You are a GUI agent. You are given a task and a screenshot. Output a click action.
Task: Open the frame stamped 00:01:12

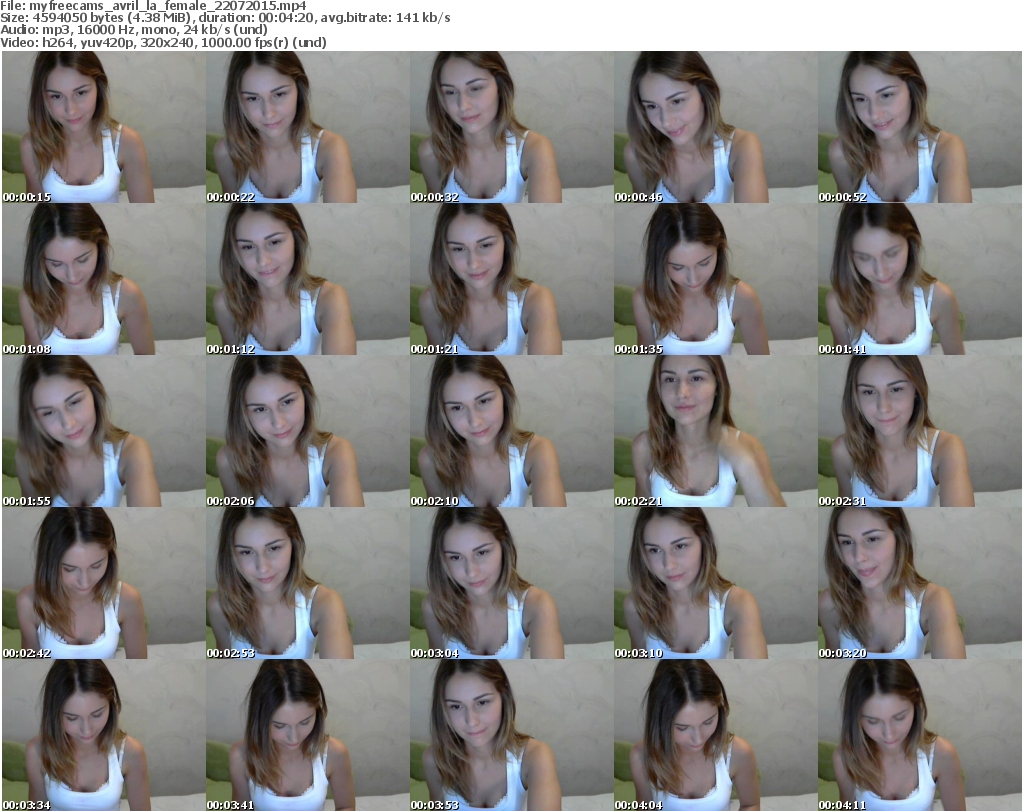pos(308,279)
